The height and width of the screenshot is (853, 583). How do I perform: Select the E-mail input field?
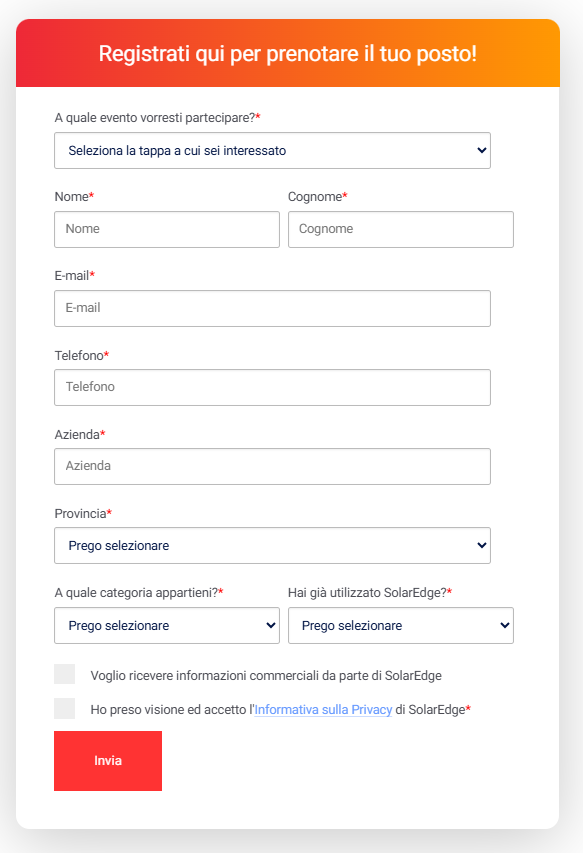point(272,308)
